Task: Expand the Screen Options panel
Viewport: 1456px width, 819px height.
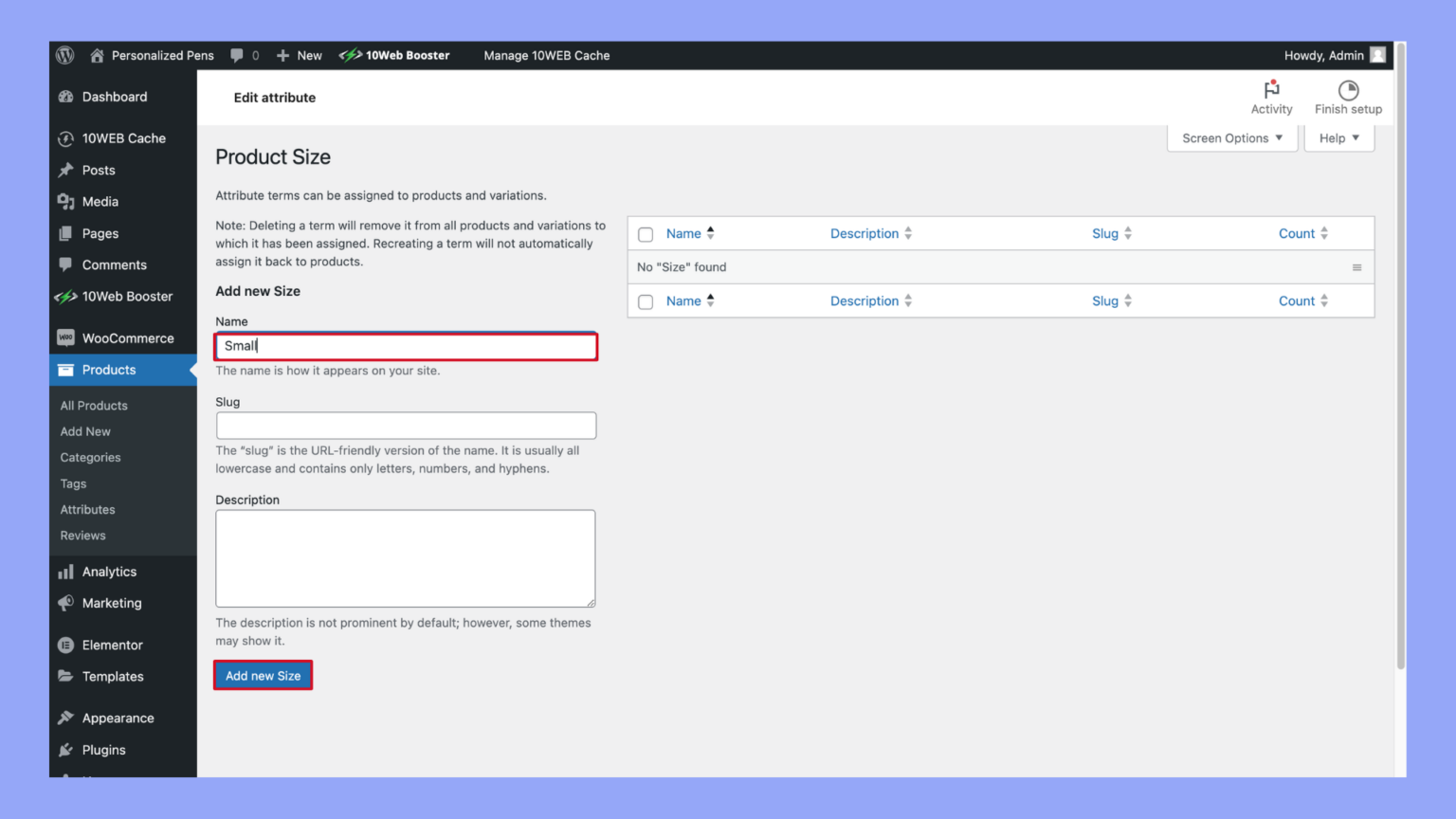Action: pos(1230,137)
